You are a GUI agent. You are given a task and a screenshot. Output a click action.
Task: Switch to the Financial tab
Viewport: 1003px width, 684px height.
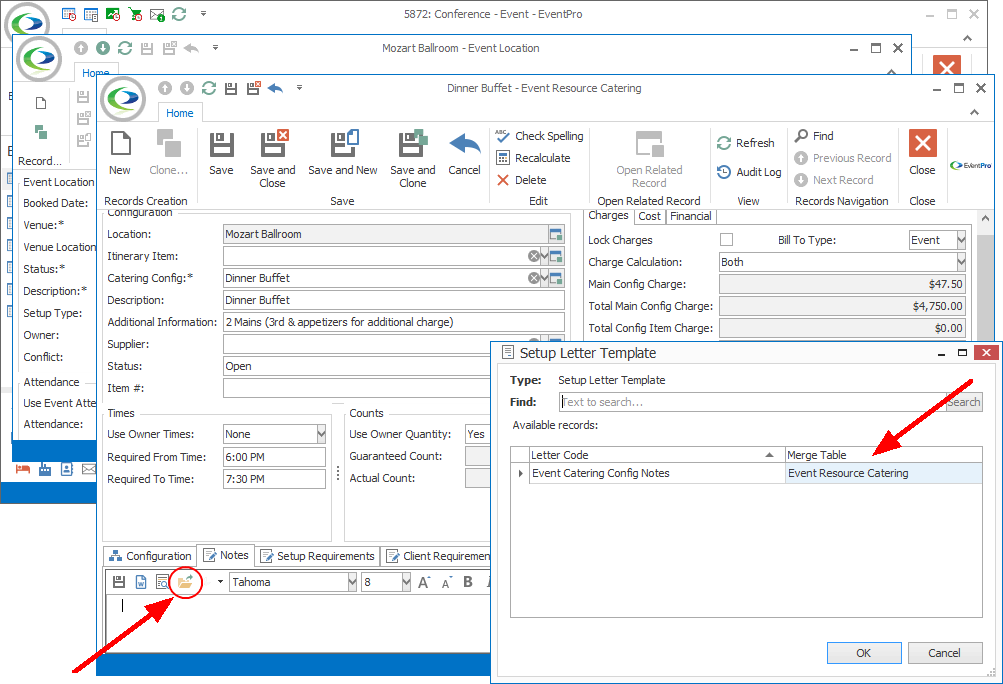[x=691, y=216]
